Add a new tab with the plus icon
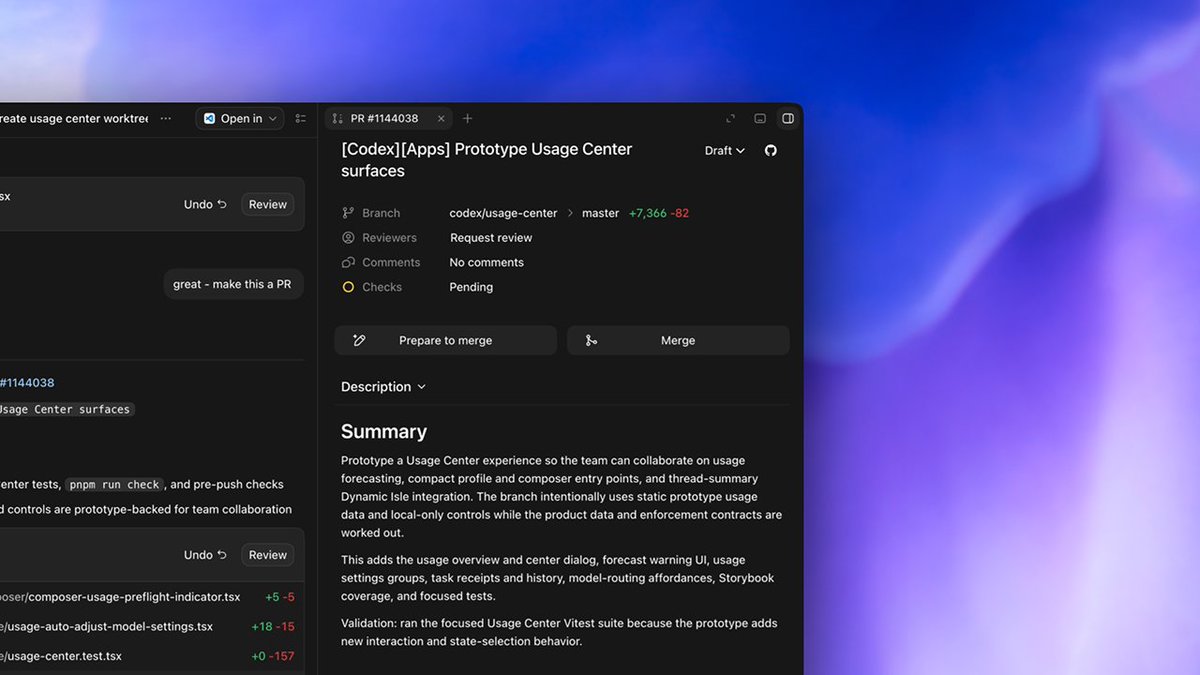 pyautogui.click(x=467, y=118)
